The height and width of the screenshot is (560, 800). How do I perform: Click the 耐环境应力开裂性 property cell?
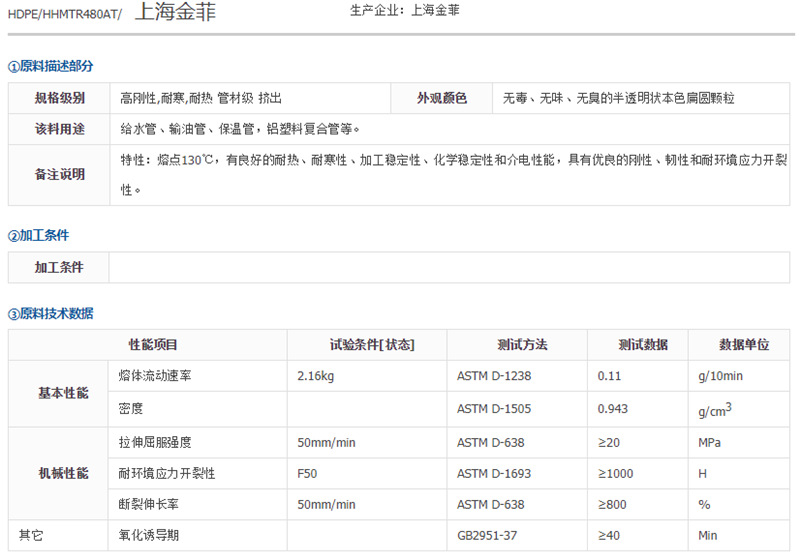[198, 473]
